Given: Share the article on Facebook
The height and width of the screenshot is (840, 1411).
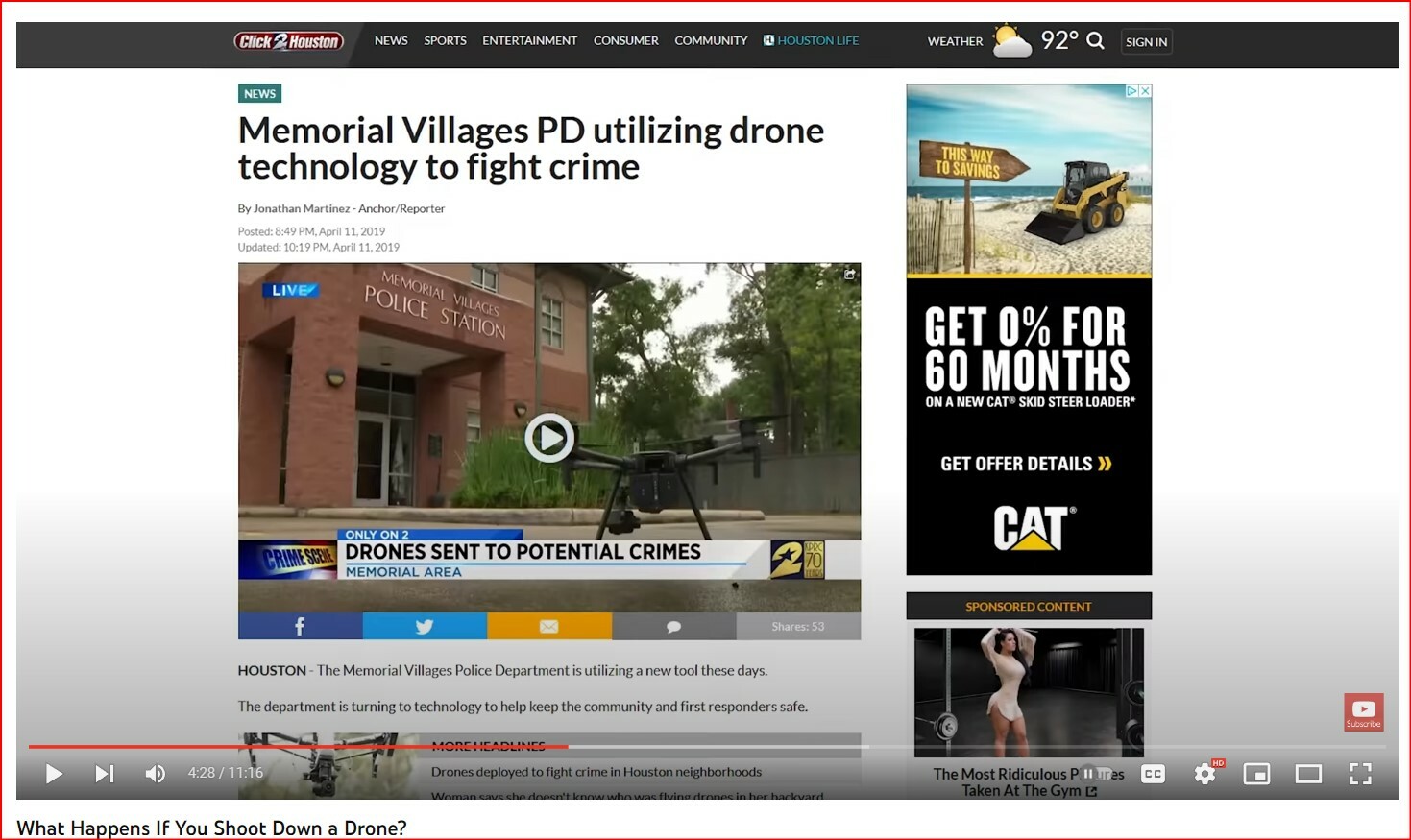Looking at the screenshot, I should click(300, 627).
